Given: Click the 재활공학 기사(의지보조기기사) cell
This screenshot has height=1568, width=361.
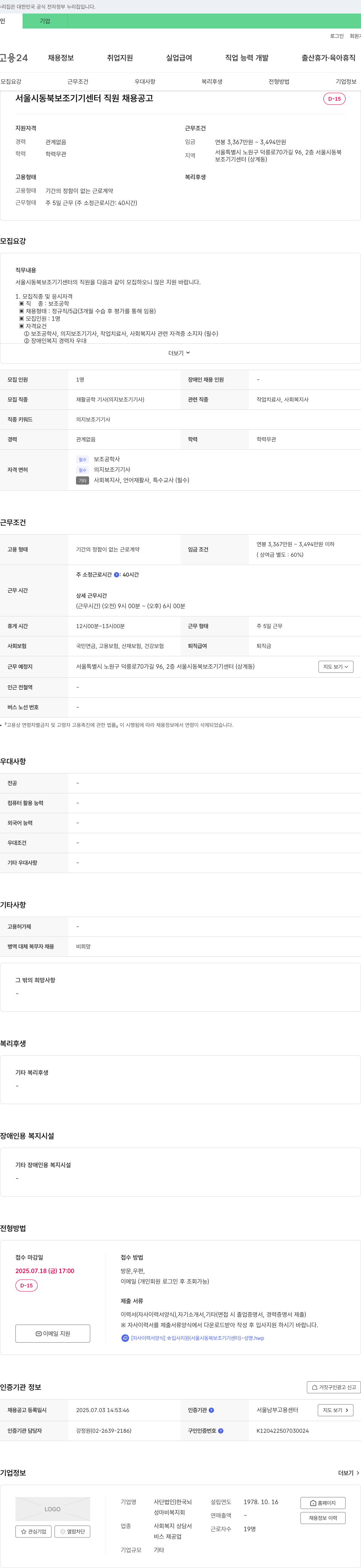Looking at the screenshot, I should [x=111, y=400].
